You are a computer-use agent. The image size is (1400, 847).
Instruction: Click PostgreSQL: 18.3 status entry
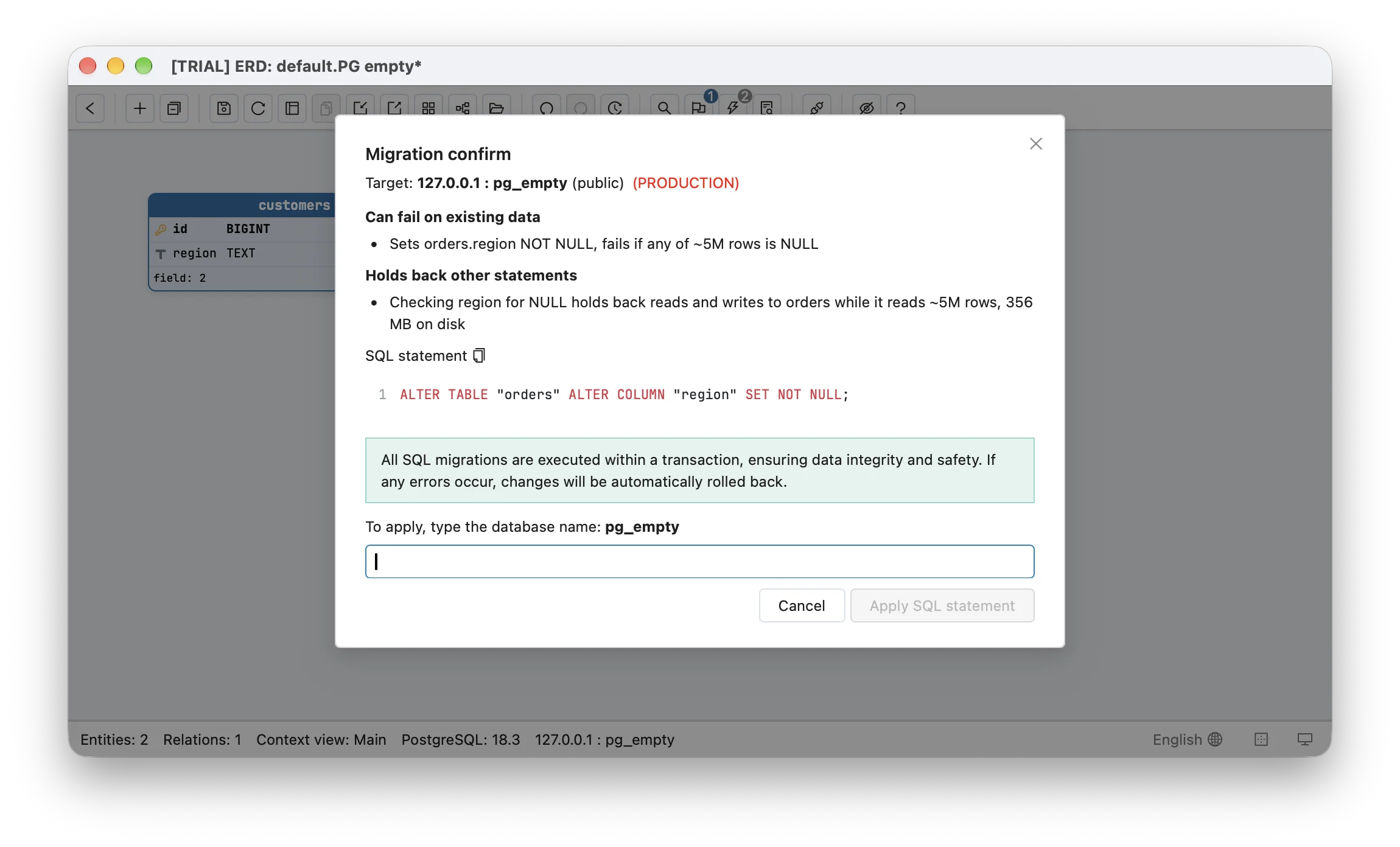(460, 739)
